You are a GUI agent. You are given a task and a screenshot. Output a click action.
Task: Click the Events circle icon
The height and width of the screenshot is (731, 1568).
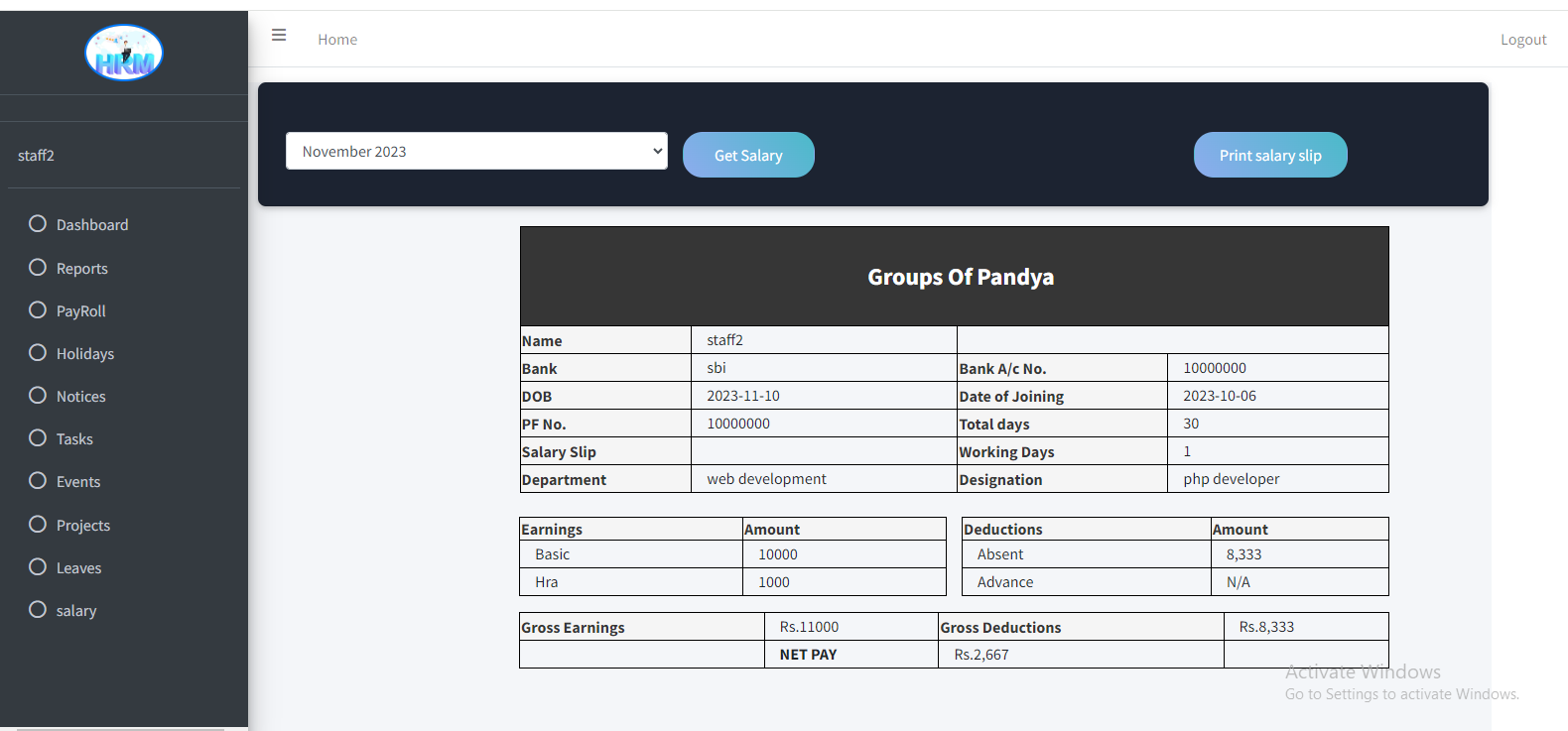pyautogui.click(x=38, y=480)
